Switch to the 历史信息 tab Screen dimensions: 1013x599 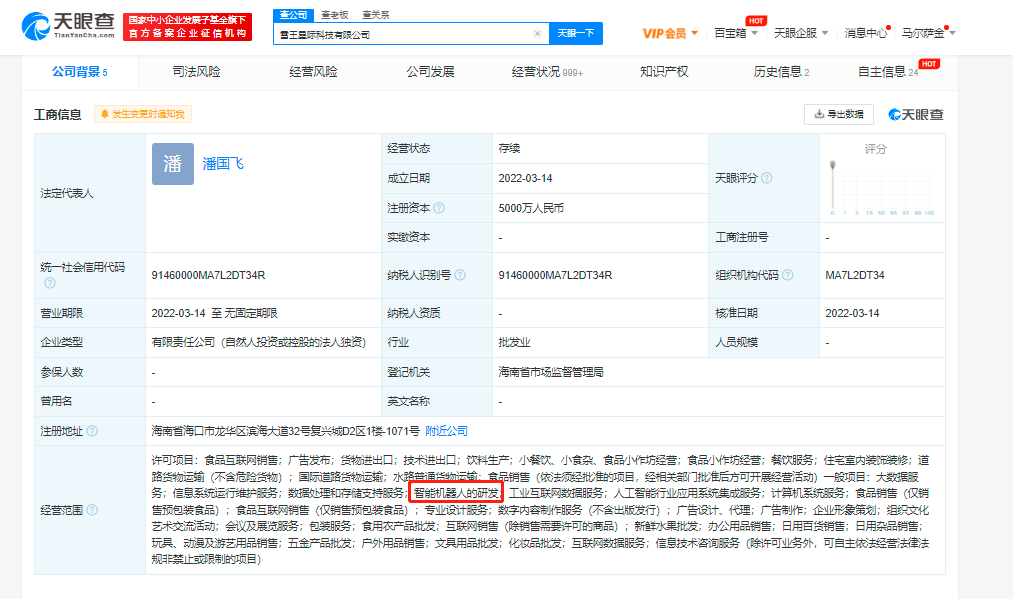click(781, 72)
